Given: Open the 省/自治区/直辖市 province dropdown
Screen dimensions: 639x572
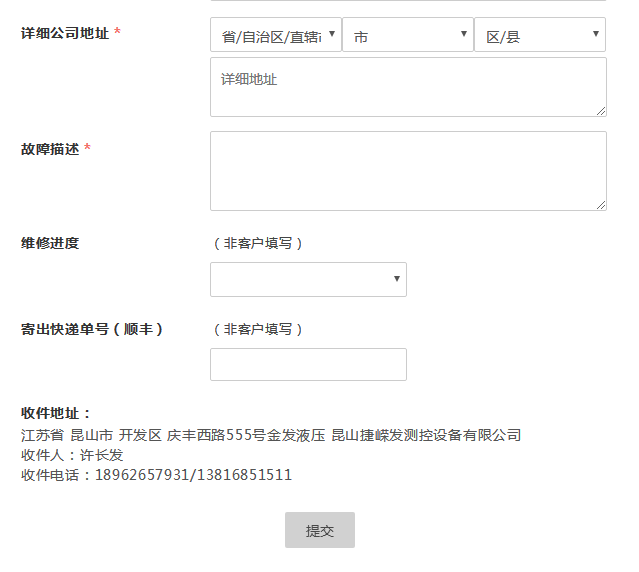Looking at the screenshot, I should click(x=275, y=36).
